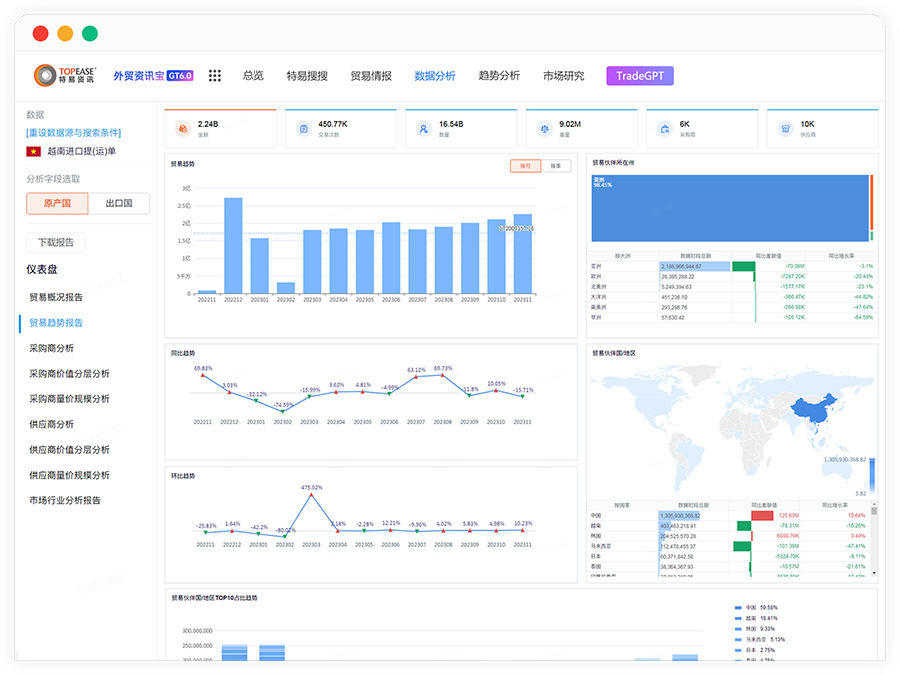The width and height of the screenshot is (900, 675).
Task: Open 采购商分析 in the sidebar
Action: pos(52,348)
